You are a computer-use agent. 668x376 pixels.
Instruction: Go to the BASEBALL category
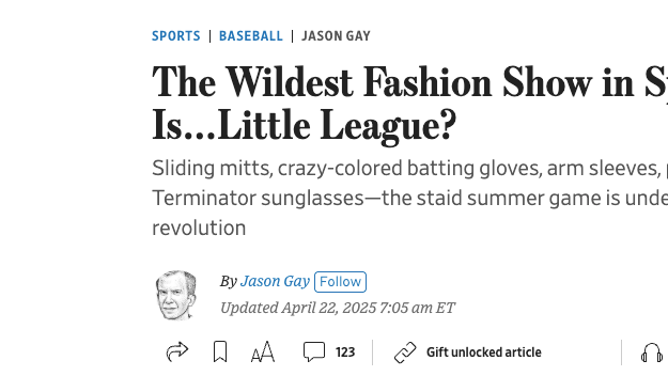pyautogui.click(x=251, y=36)
